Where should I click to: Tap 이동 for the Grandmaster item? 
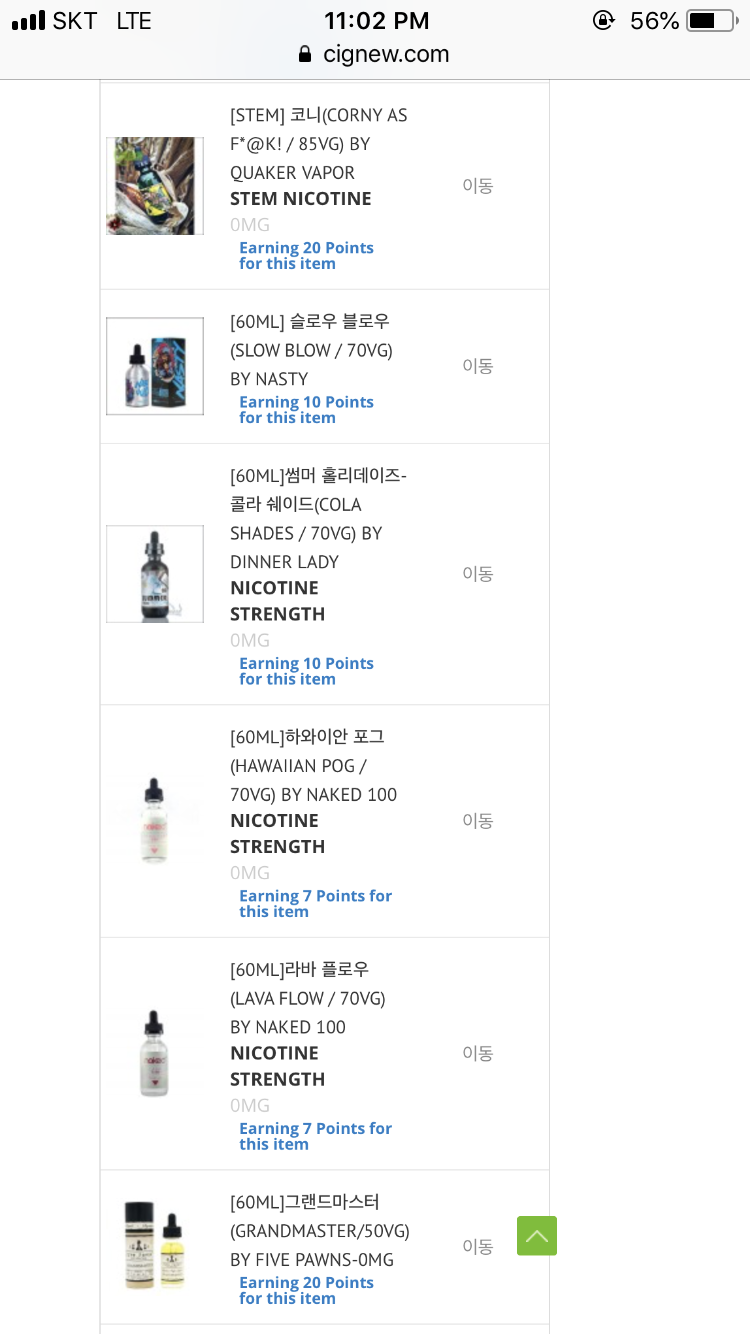click(477, 1246)
